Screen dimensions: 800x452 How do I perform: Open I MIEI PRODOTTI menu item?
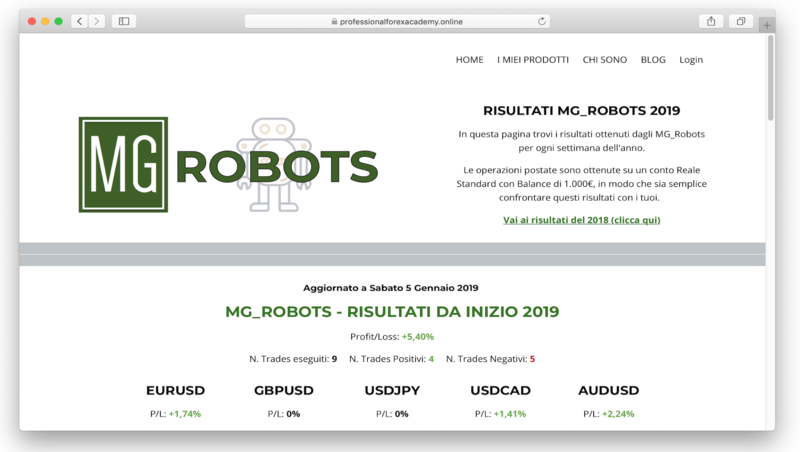[533, 60]
